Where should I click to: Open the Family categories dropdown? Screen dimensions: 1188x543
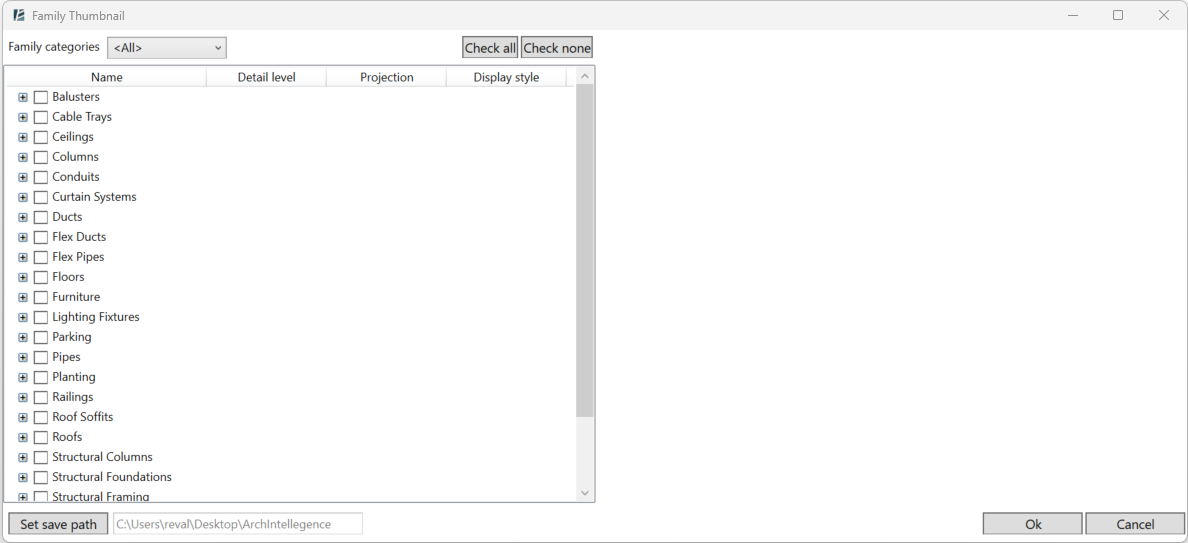[x=167, y=48]
